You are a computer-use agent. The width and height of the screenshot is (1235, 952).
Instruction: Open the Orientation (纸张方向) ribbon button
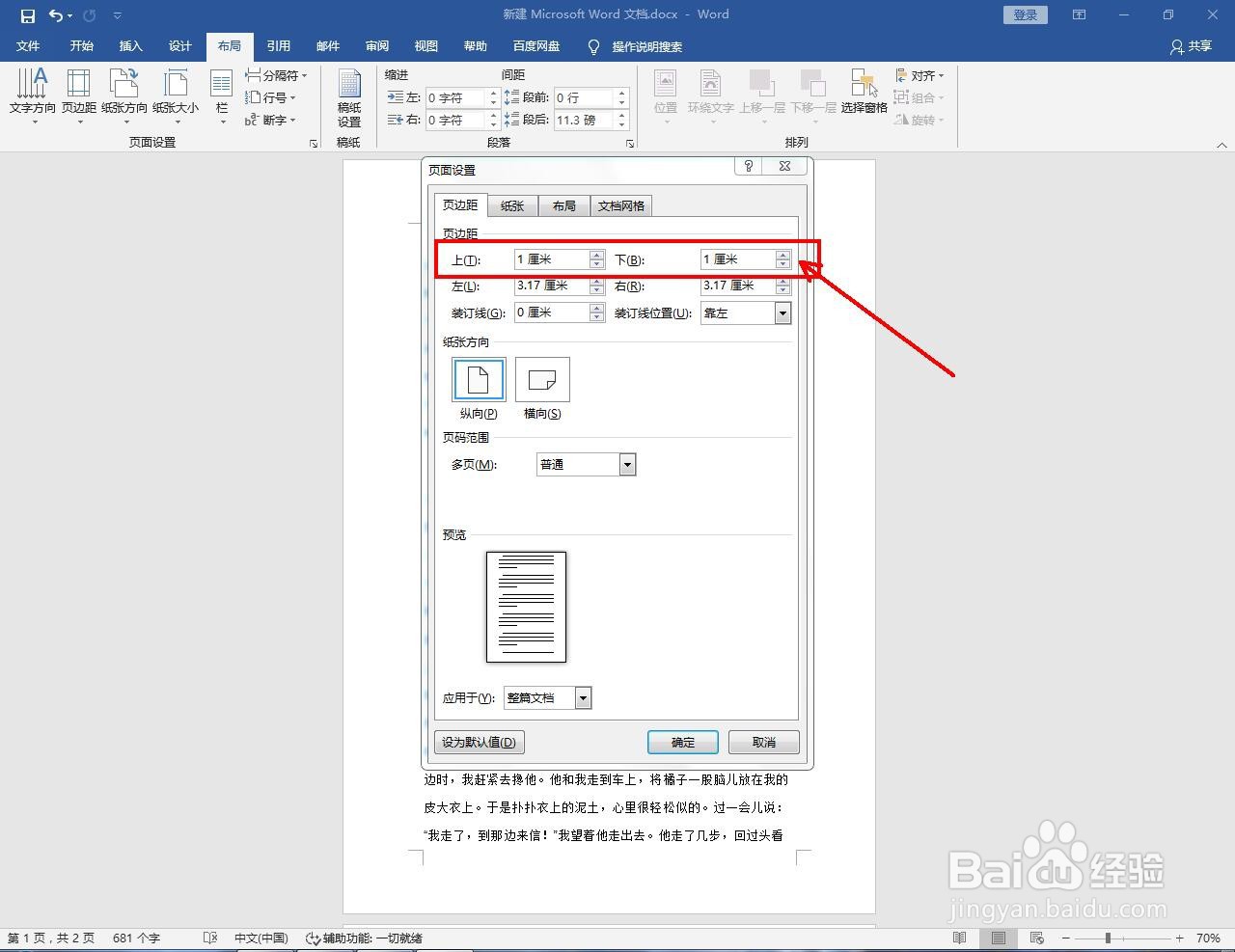click(x=124, y=96)
